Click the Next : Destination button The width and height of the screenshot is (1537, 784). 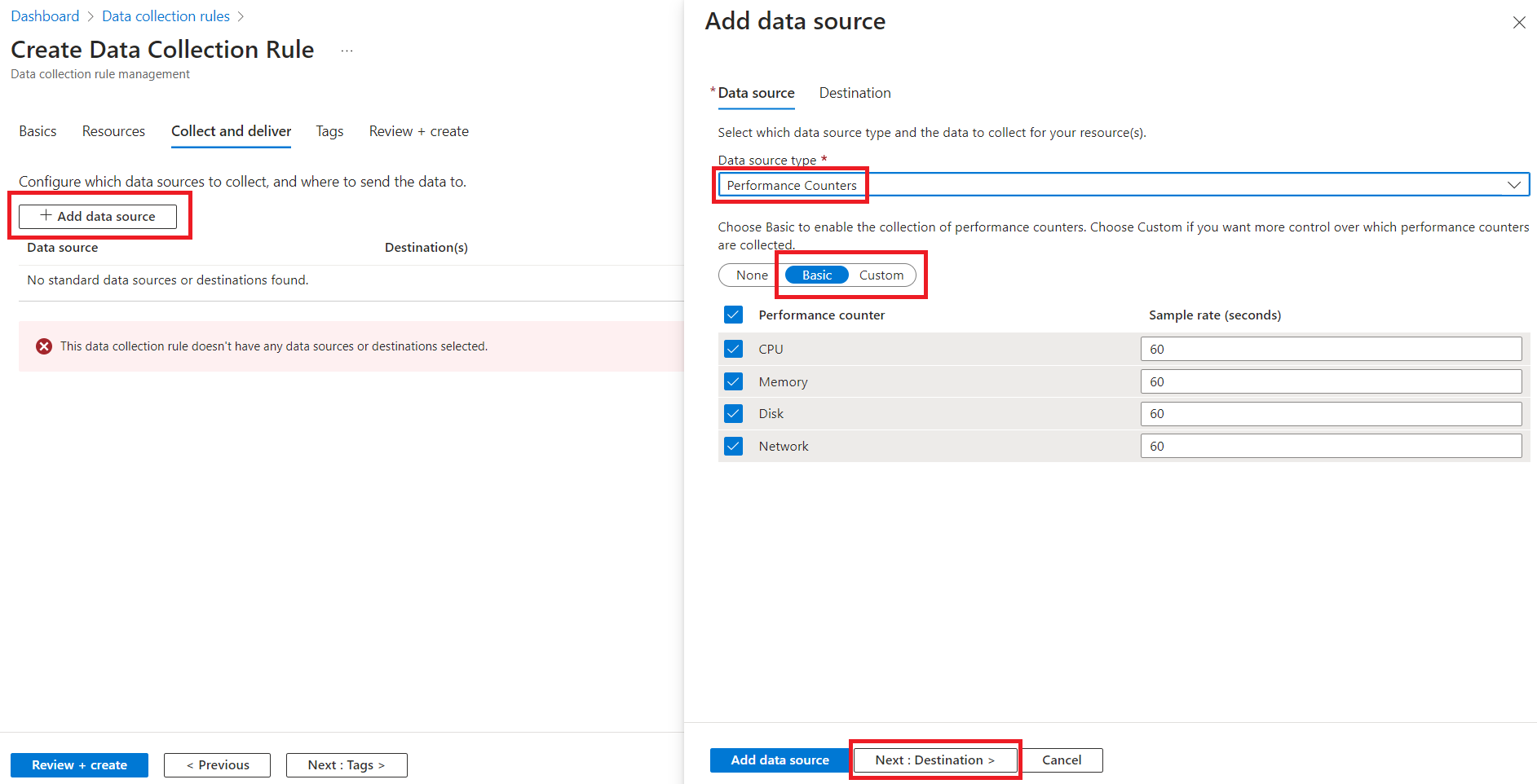click(934, 760)
